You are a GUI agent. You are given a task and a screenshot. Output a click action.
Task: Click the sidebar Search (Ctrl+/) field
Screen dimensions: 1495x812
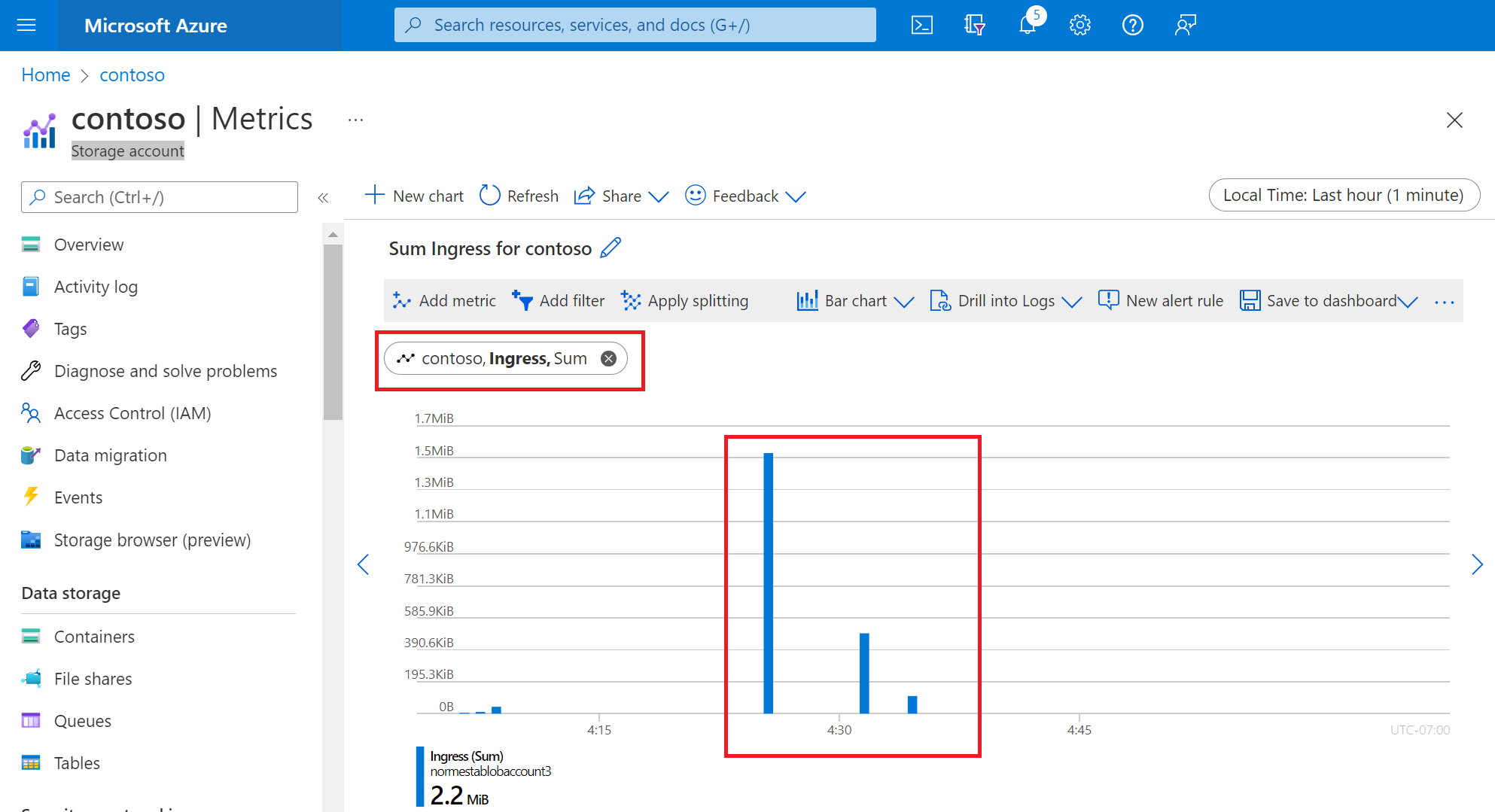coord(160,197)
